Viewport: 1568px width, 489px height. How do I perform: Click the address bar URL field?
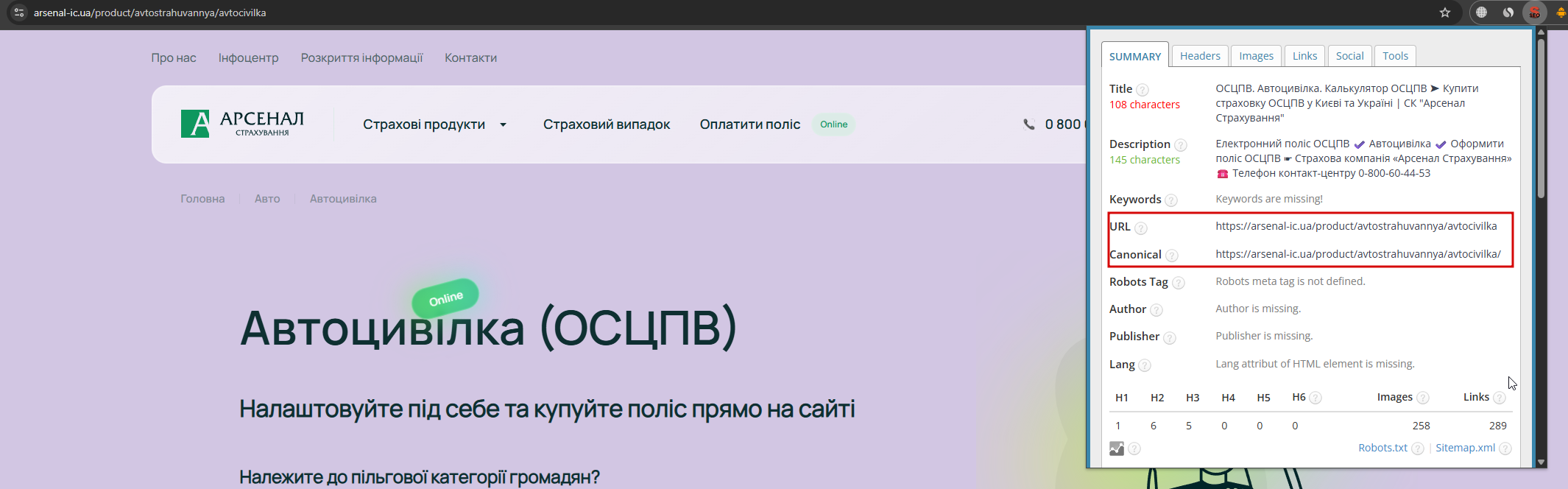(729, 13)
